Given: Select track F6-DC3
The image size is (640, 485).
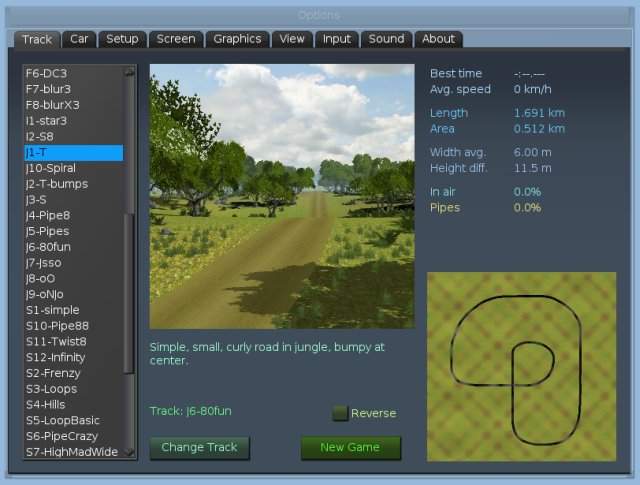Looking at the screenshot, I should click(x=74, y=73).
